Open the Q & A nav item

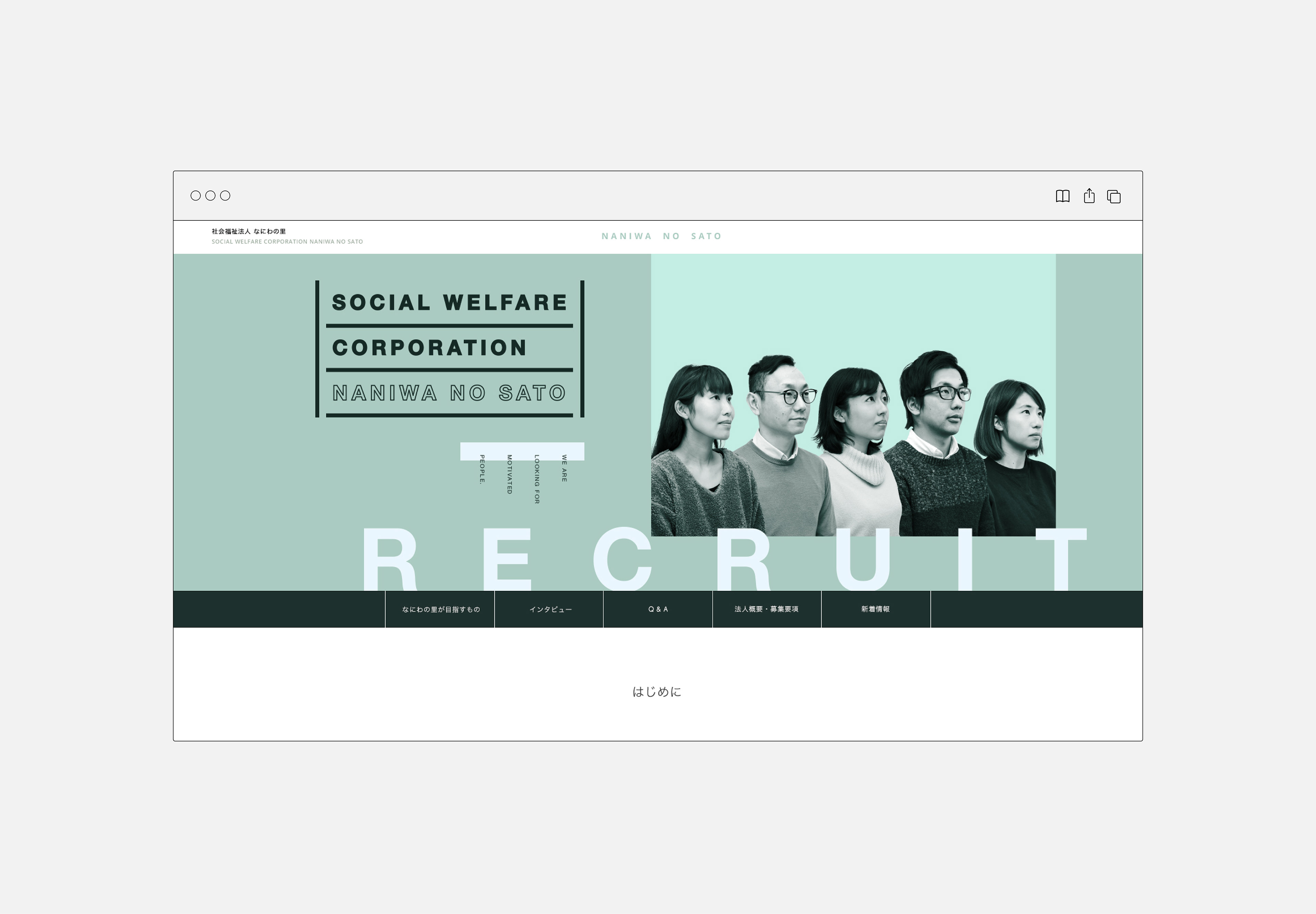pyautogui.click(x=658, y=609)
